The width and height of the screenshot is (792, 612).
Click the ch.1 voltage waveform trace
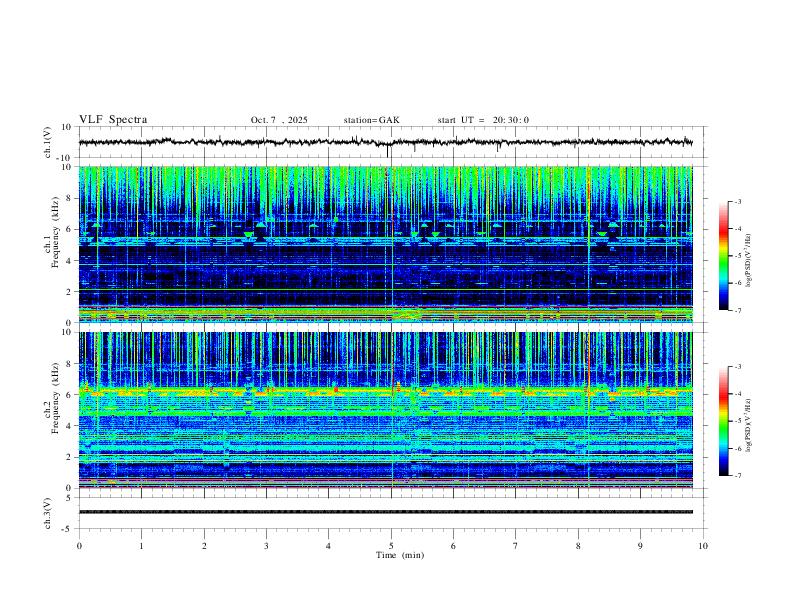pos(386,142)
